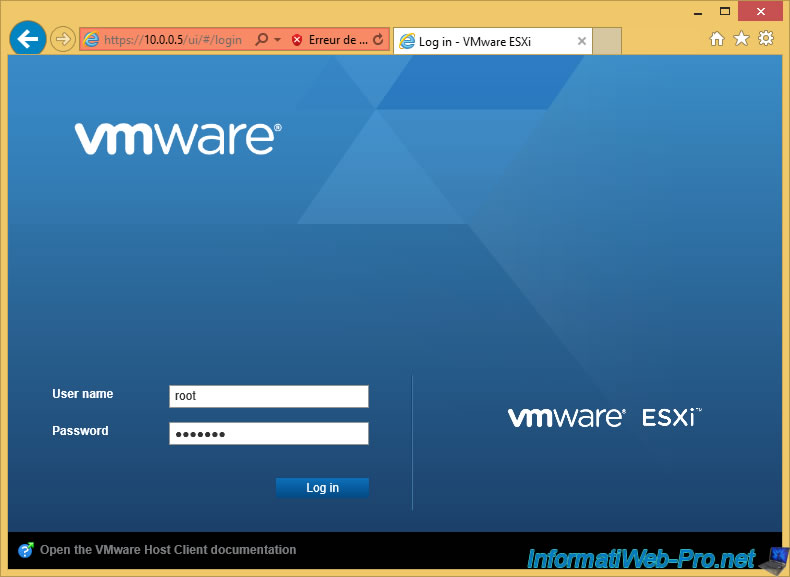The height and width of the screenshot is (577, 790).
Task: Click the Internet Explorer page icon in address bar
Action: coord(91,39)
